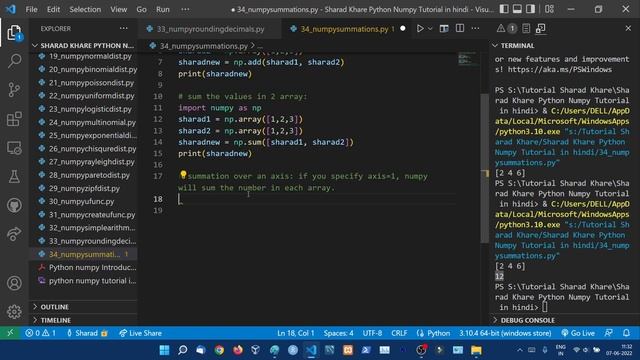Toggle primary side bar layout icon
The width and height of the screenshot is (640, 360).
pyautogui.click(x=504, y=9)
